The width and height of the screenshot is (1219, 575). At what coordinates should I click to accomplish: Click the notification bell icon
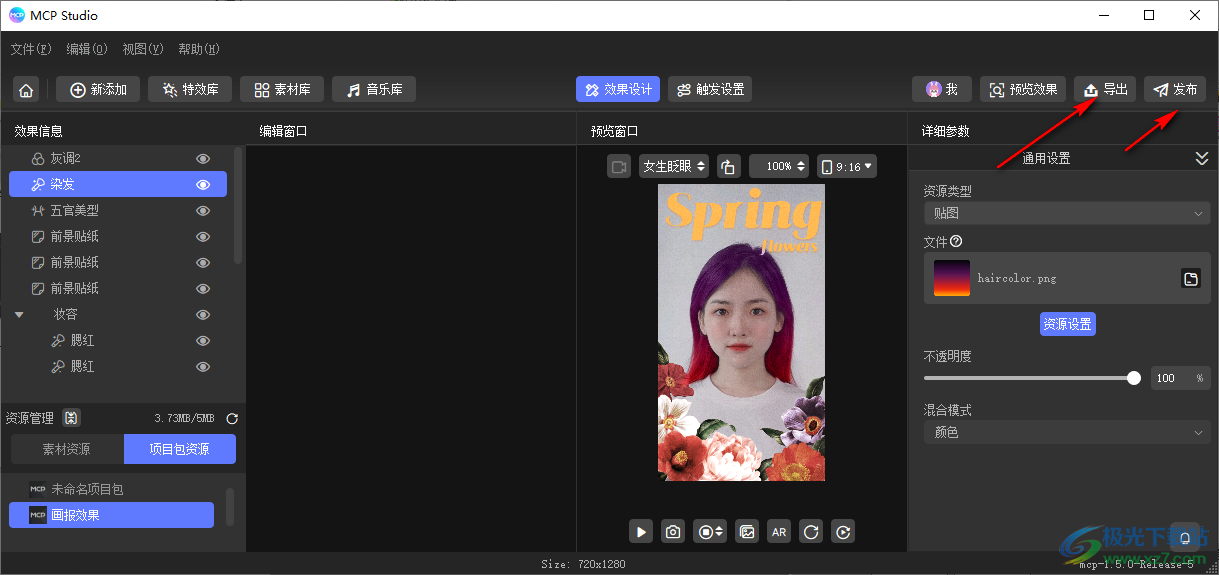pyautogui.click(x=1185, y=537)
